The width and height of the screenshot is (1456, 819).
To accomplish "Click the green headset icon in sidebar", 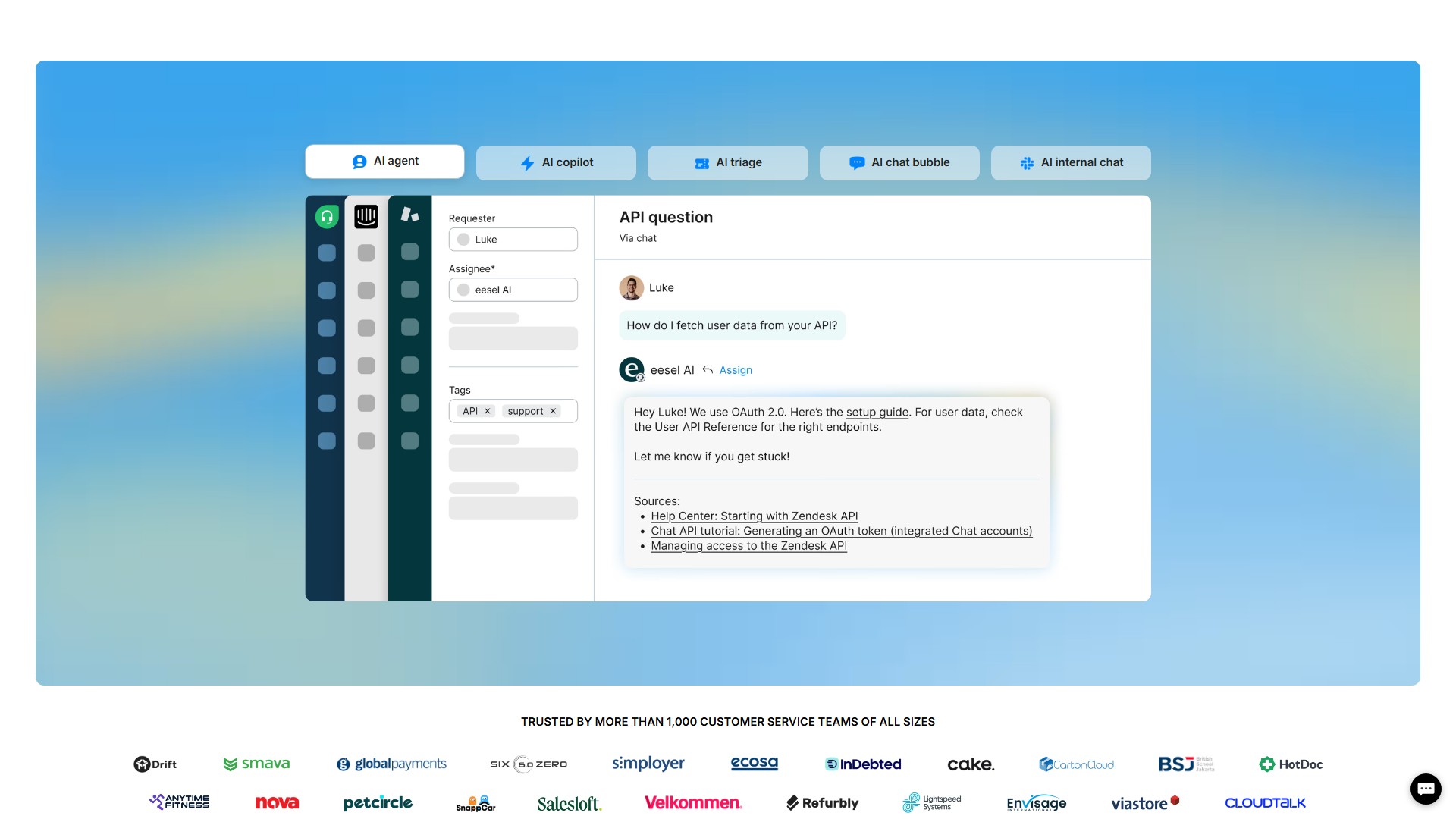I will (327, 217).
